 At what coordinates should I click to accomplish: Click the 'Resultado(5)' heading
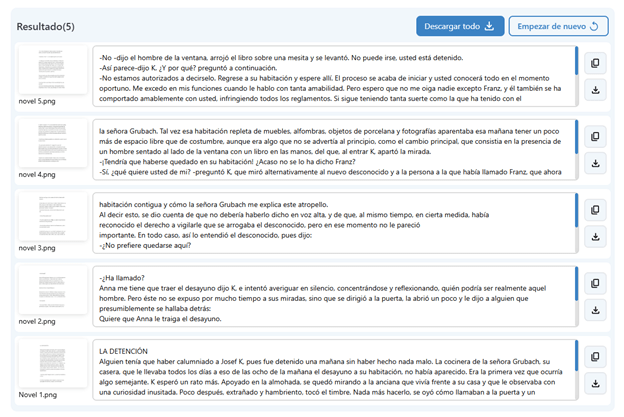point(45,27)
